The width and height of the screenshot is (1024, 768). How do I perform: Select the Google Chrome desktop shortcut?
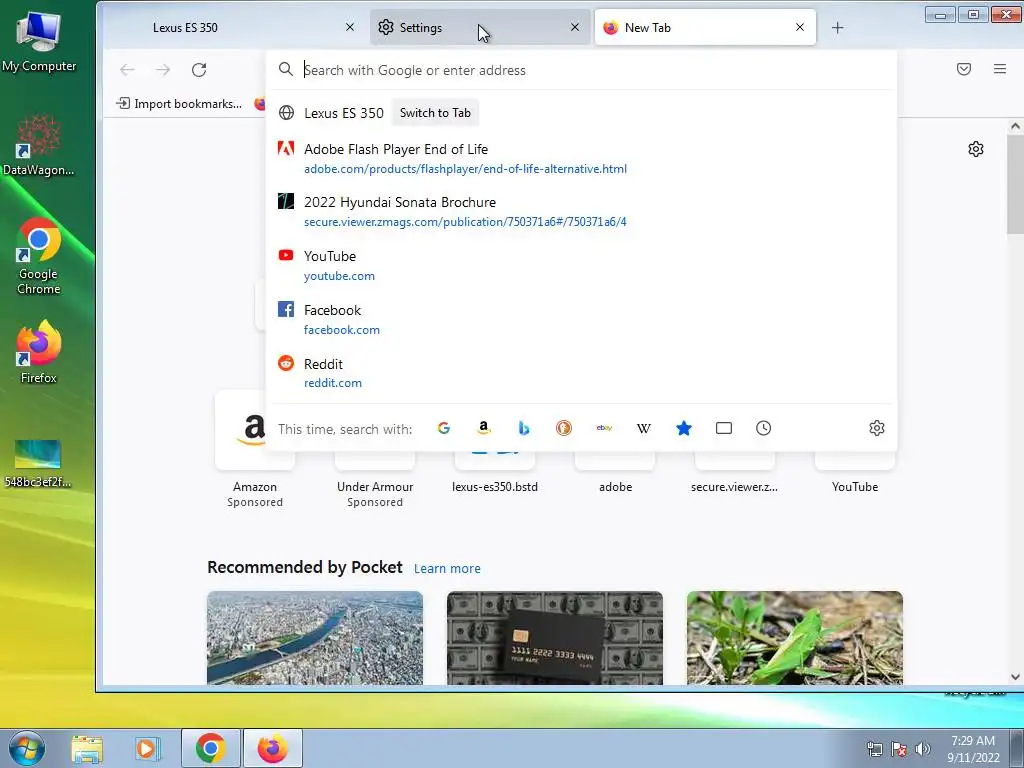(39, 257)
